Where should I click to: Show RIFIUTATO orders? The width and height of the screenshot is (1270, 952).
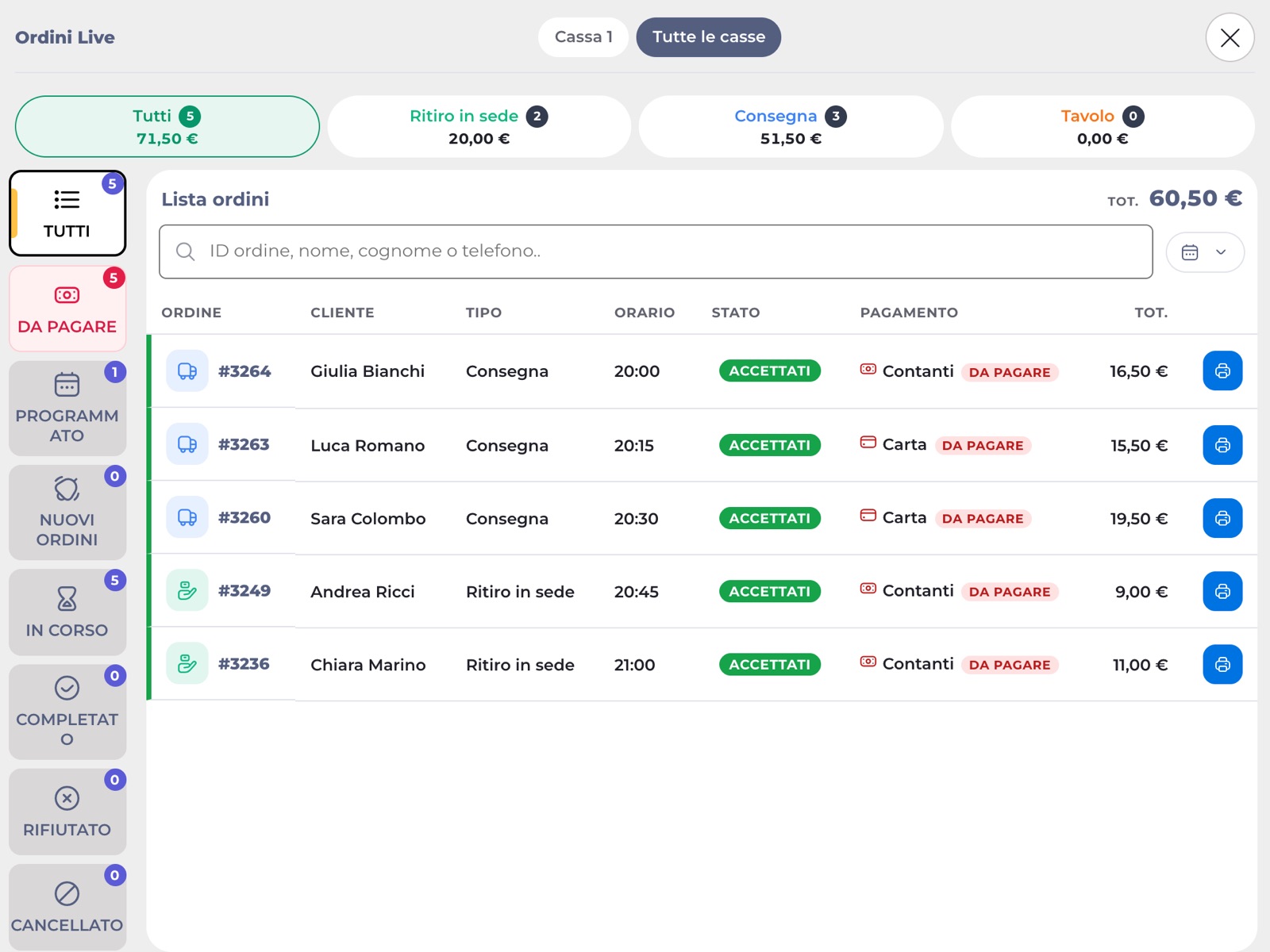tap(67, 812)
